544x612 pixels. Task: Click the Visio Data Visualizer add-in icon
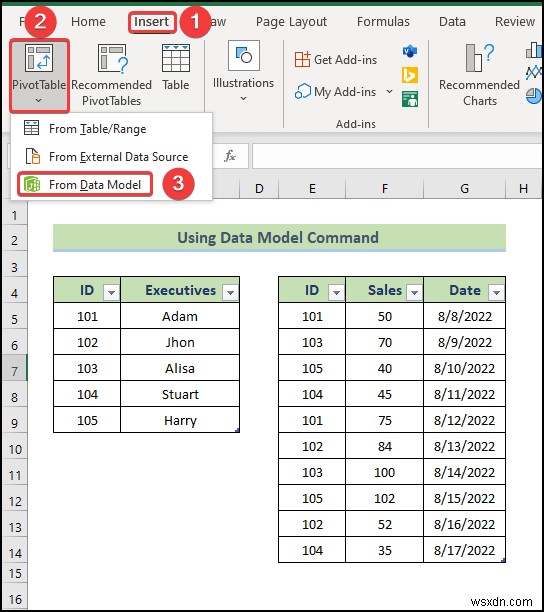point(409,51)
